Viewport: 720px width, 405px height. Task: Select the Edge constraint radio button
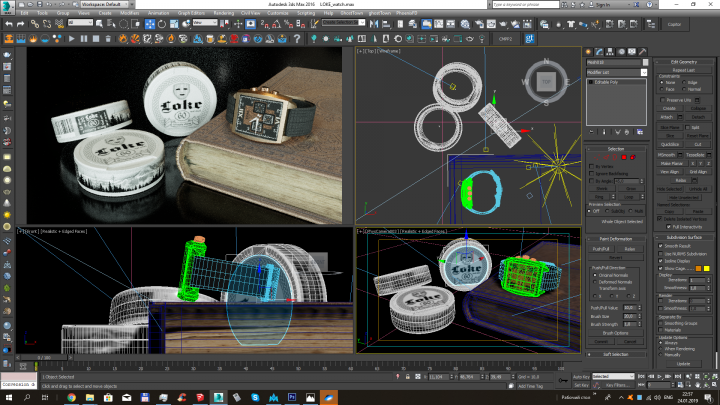(x=684, y=83)
